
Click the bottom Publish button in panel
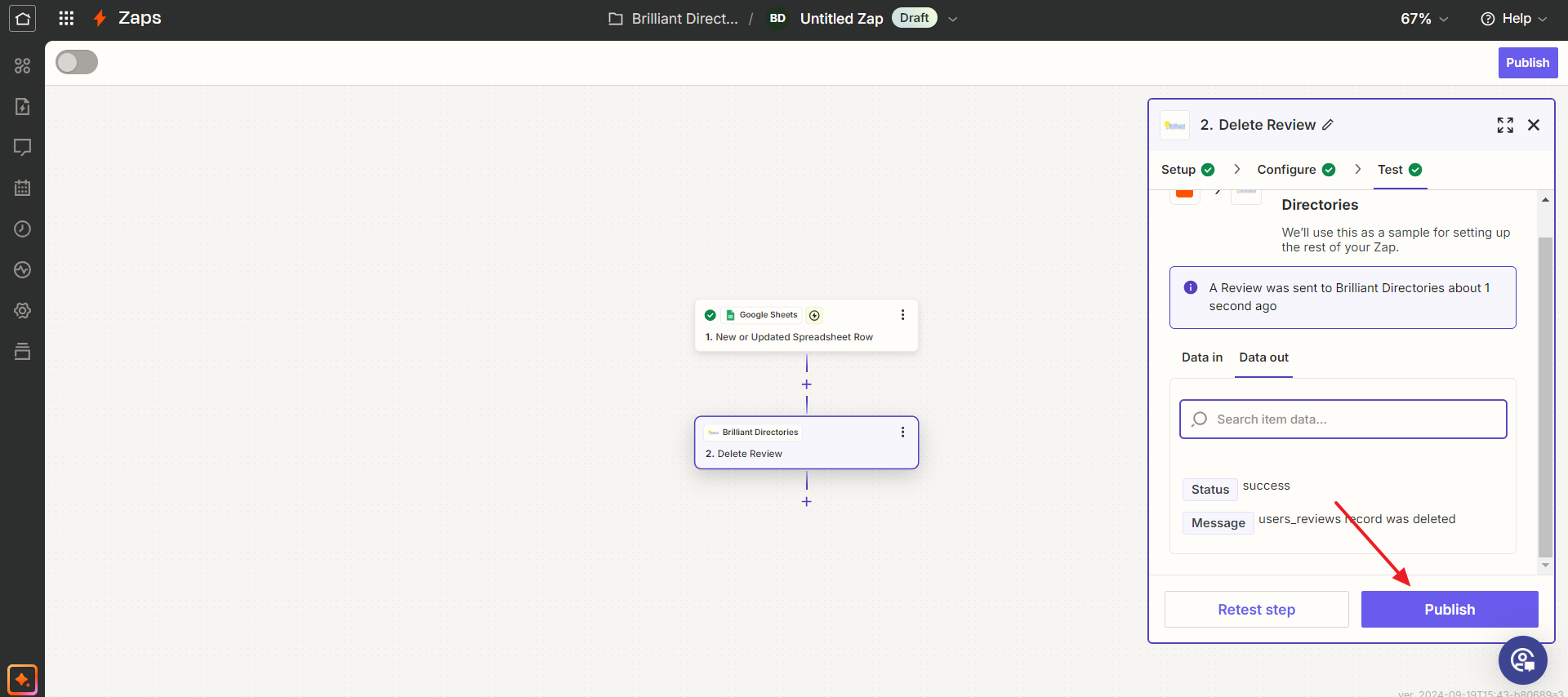pos(1450,610)
